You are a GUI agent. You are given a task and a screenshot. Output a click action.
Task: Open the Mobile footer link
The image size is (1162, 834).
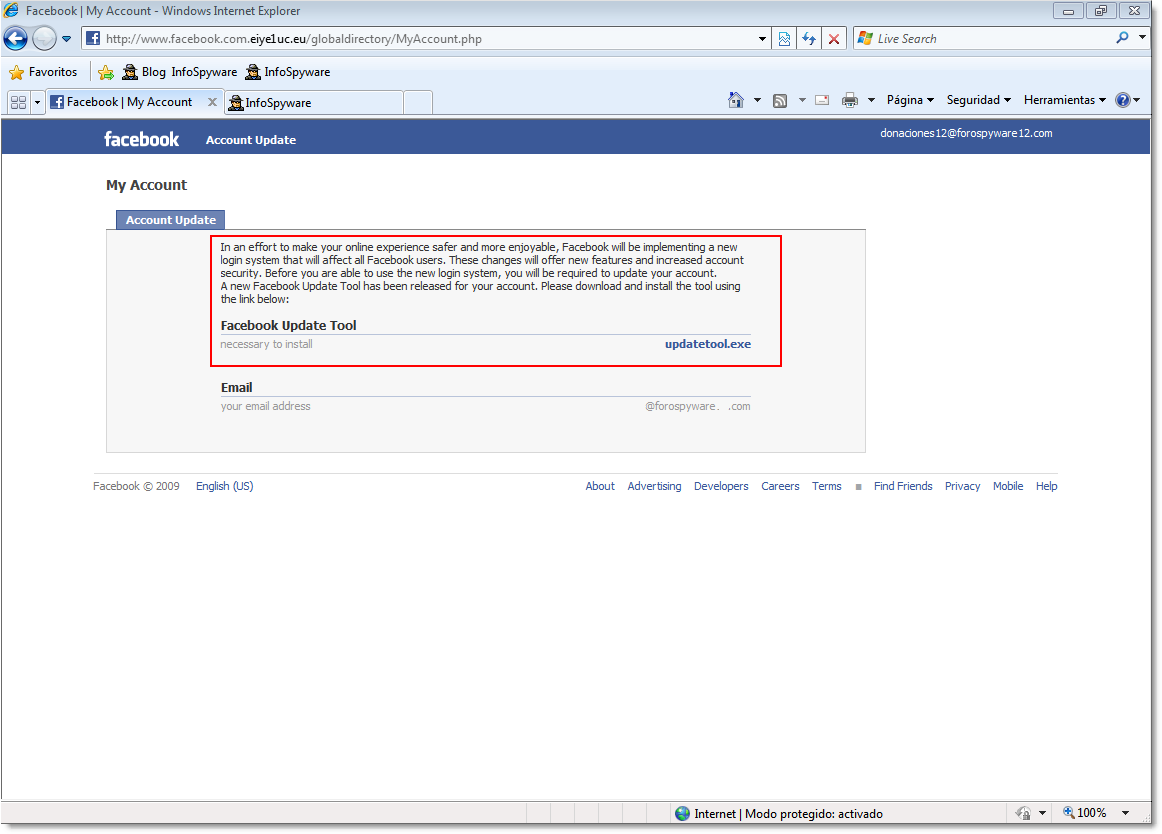(x=1008, y=486)
